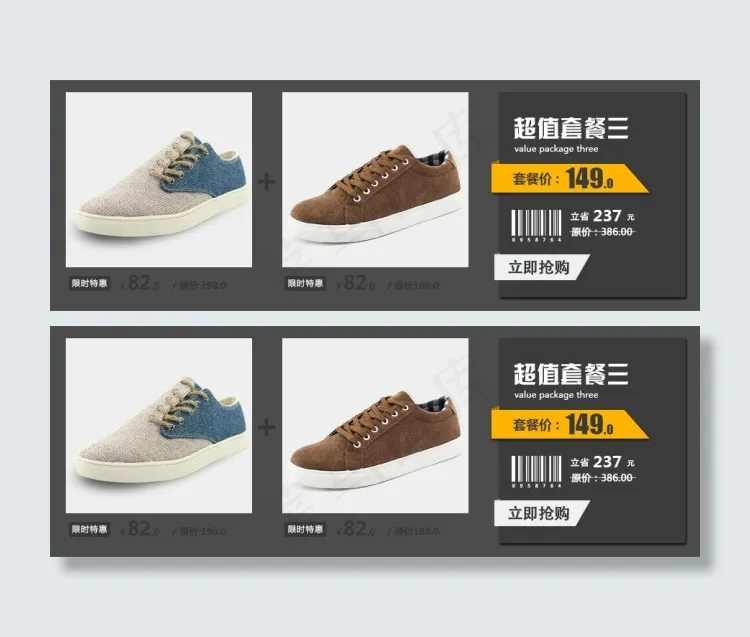Click the bottom 立即抢购 button
Viewport: 750px width, 637px height.
tap(541, 513)
